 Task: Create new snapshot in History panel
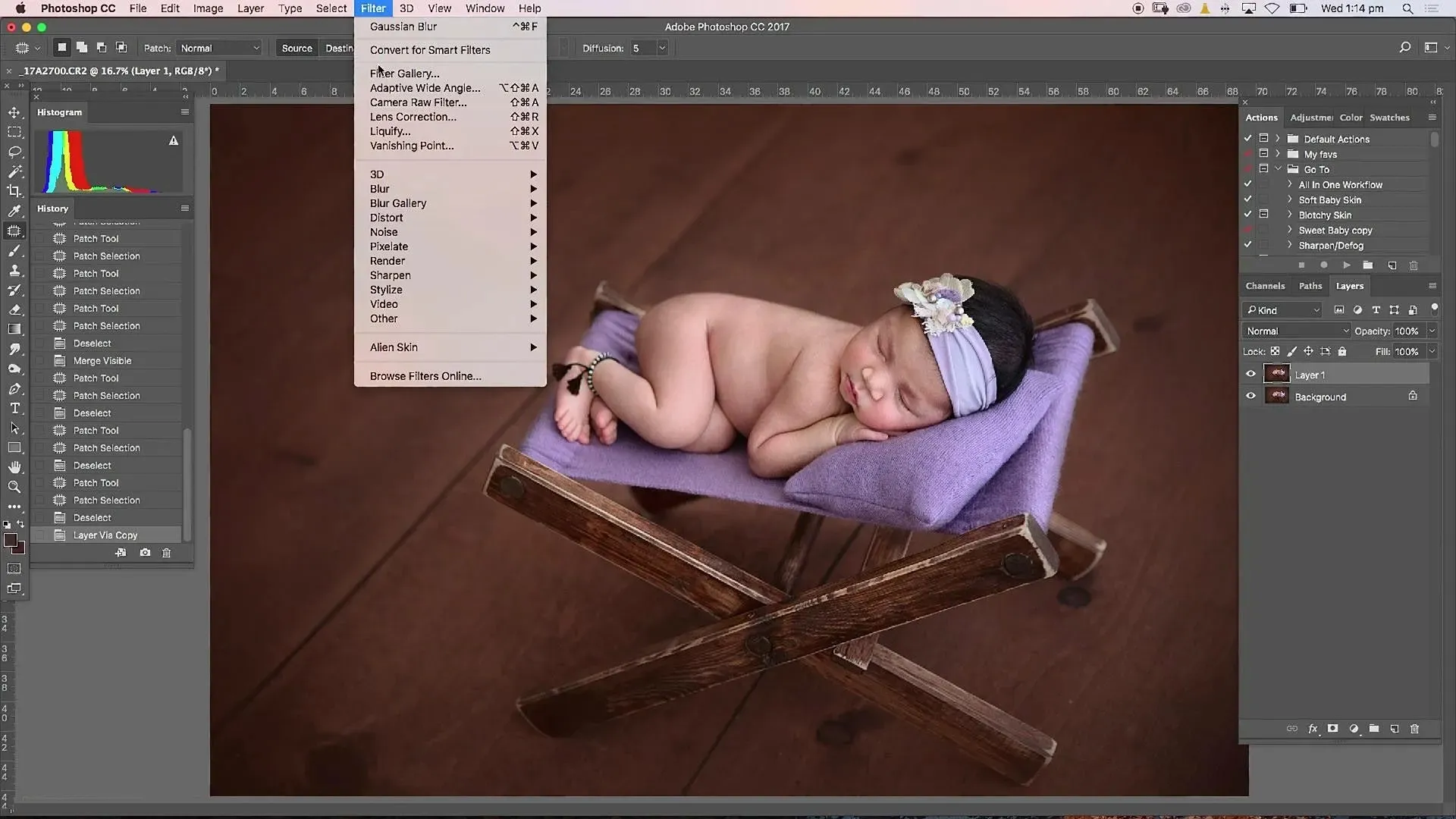(145, 553)
